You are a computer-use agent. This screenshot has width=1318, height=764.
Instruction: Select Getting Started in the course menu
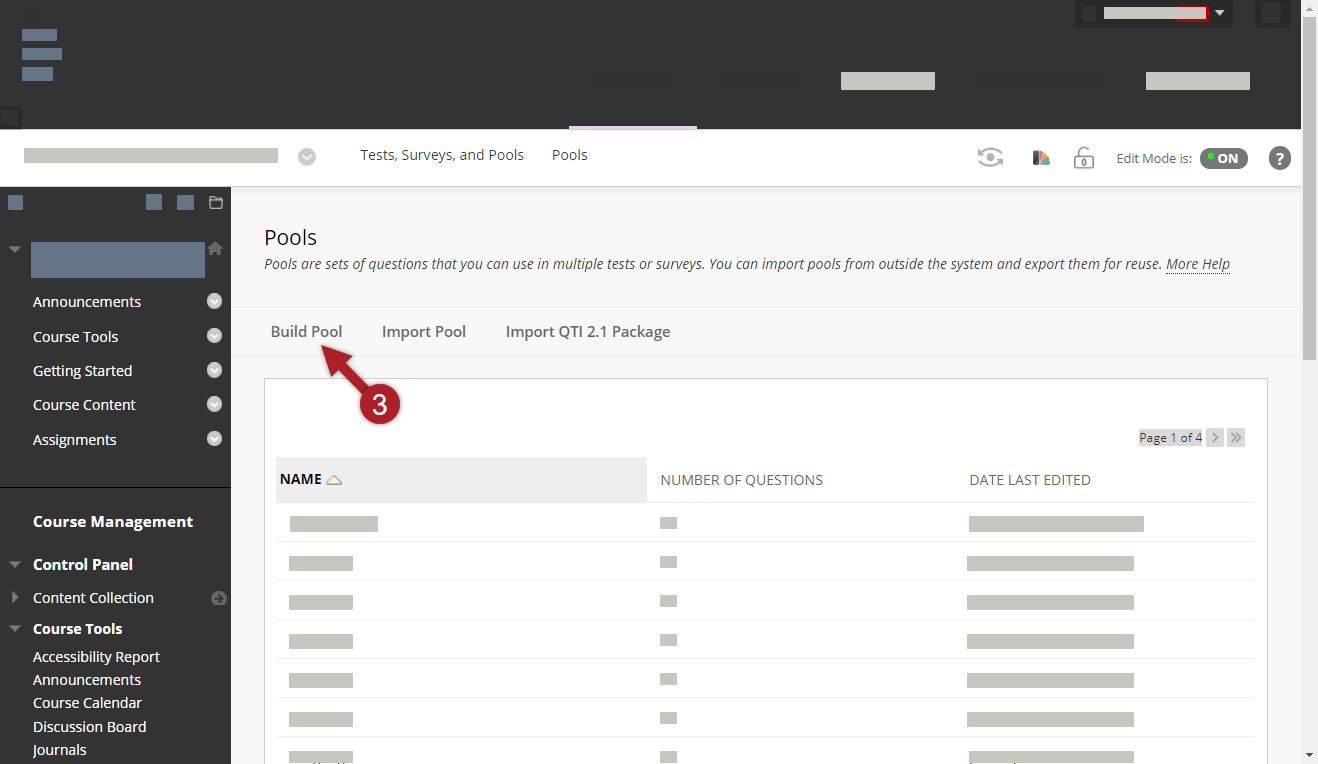point(82,370)
